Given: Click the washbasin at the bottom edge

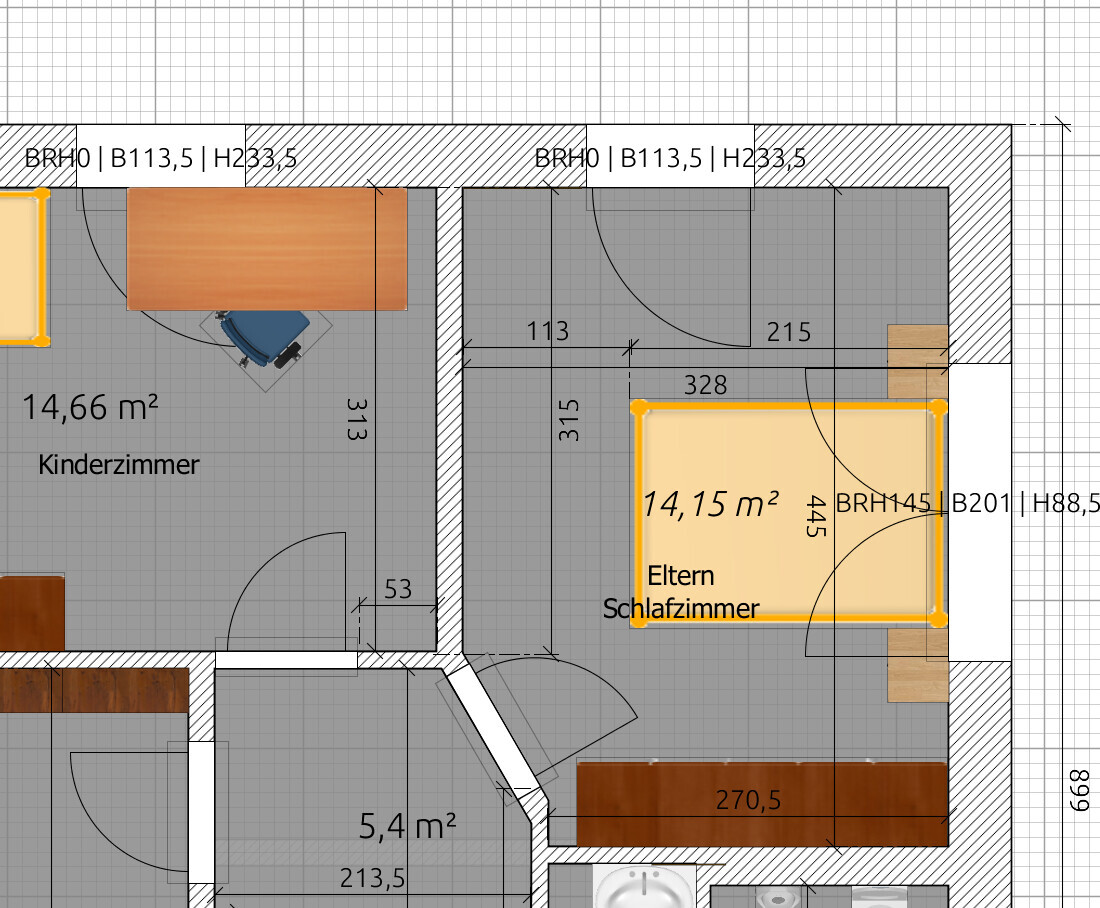Looking at the screenshot, I should (x=642, y=886).
